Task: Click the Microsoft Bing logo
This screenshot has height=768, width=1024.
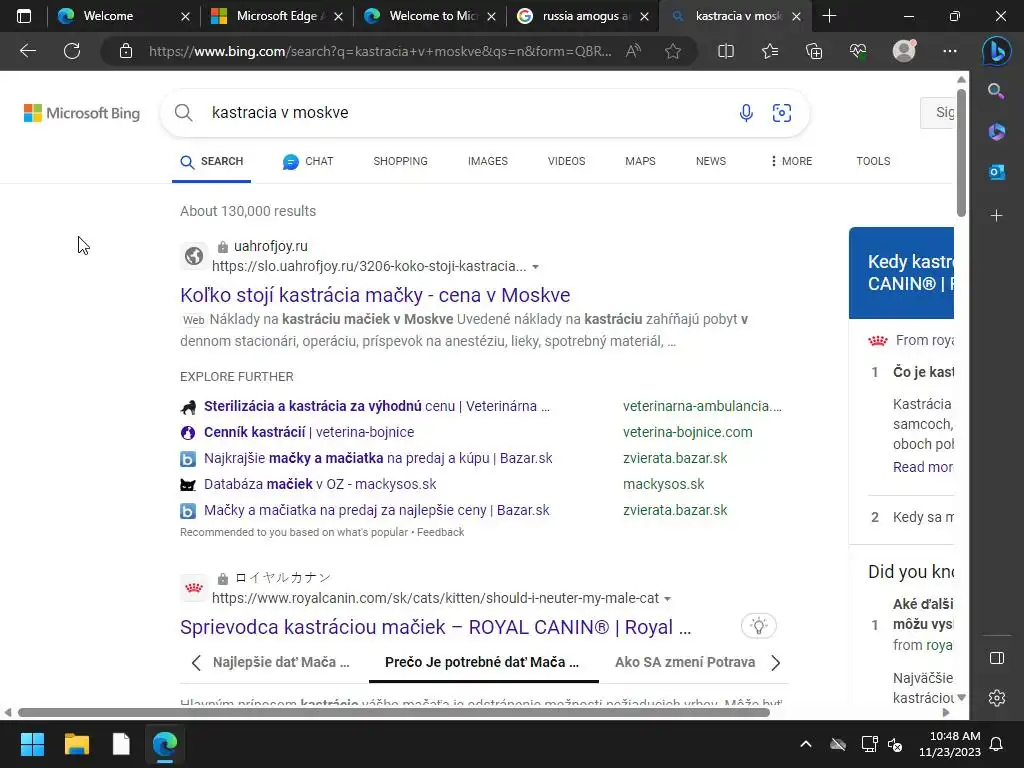Action: [82, 113]
